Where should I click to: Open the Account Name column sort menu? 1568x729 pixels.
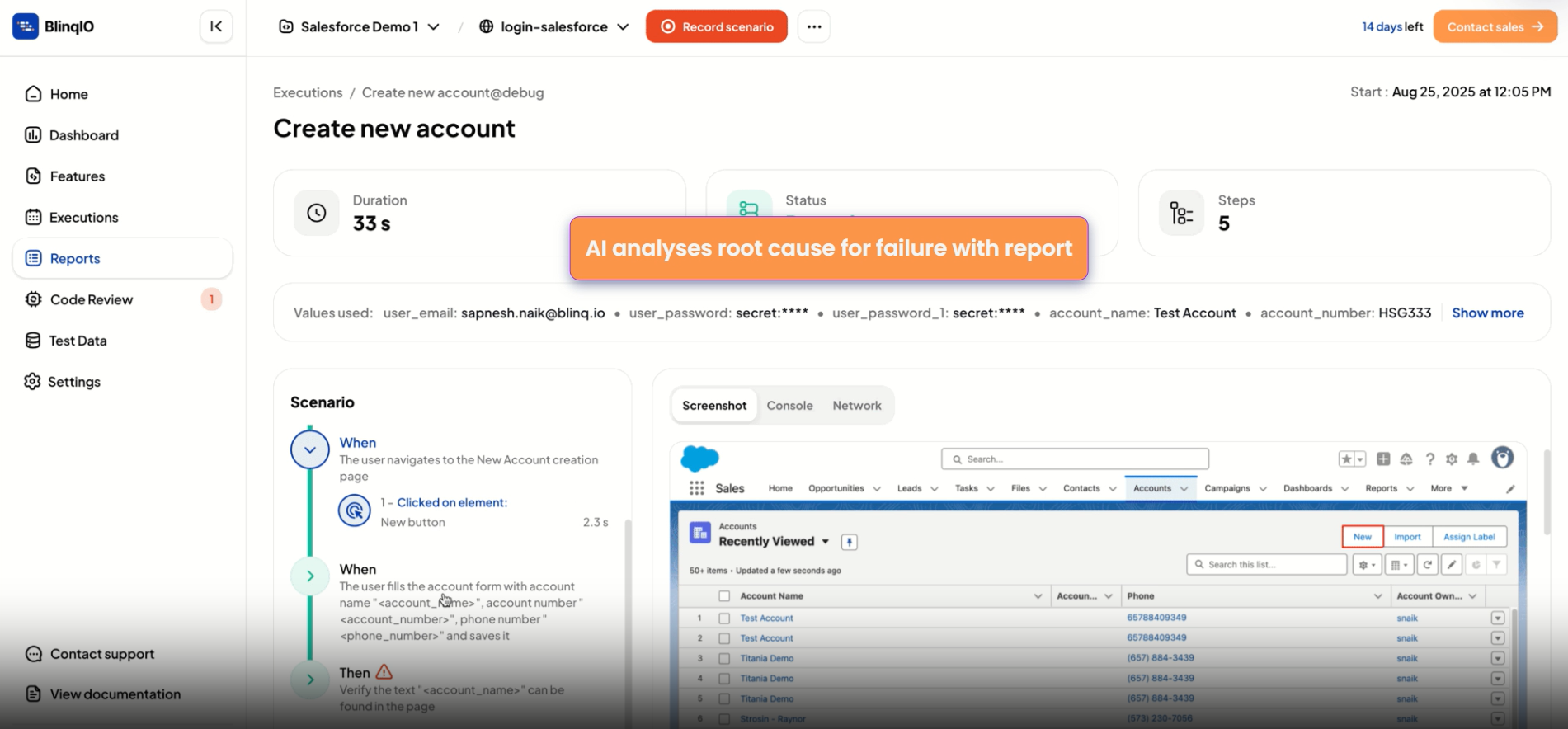[1038, 596]
